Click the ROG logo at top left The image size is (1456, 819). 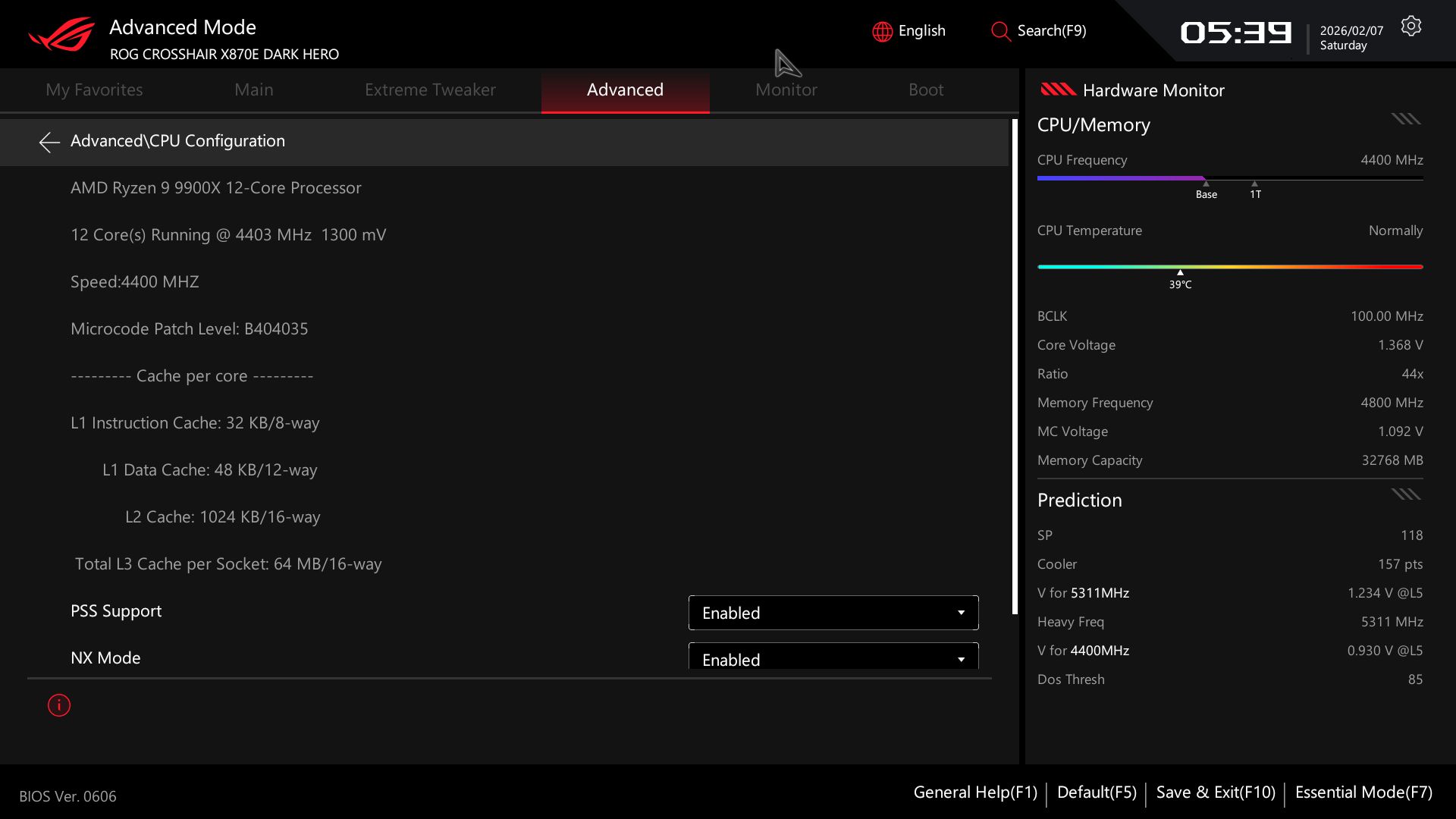(x=61, y=35)
